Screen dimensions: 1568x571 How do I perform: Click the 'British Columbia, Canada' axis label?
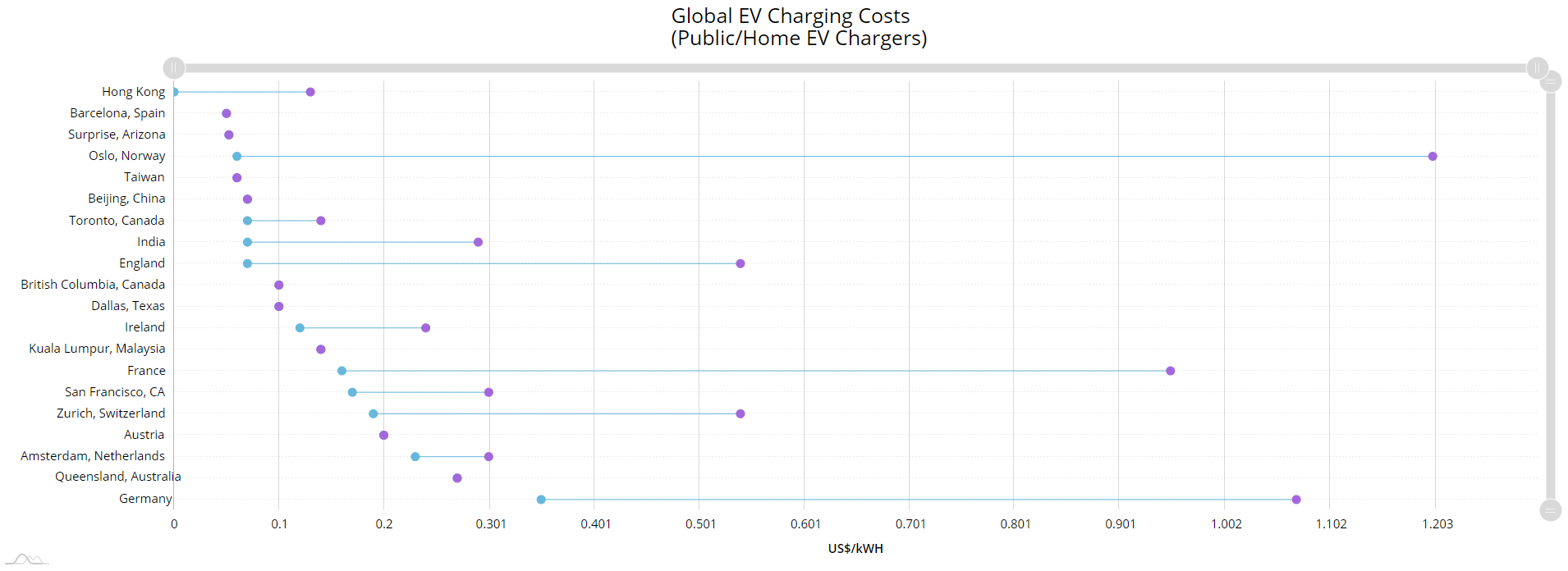point(93,285)
